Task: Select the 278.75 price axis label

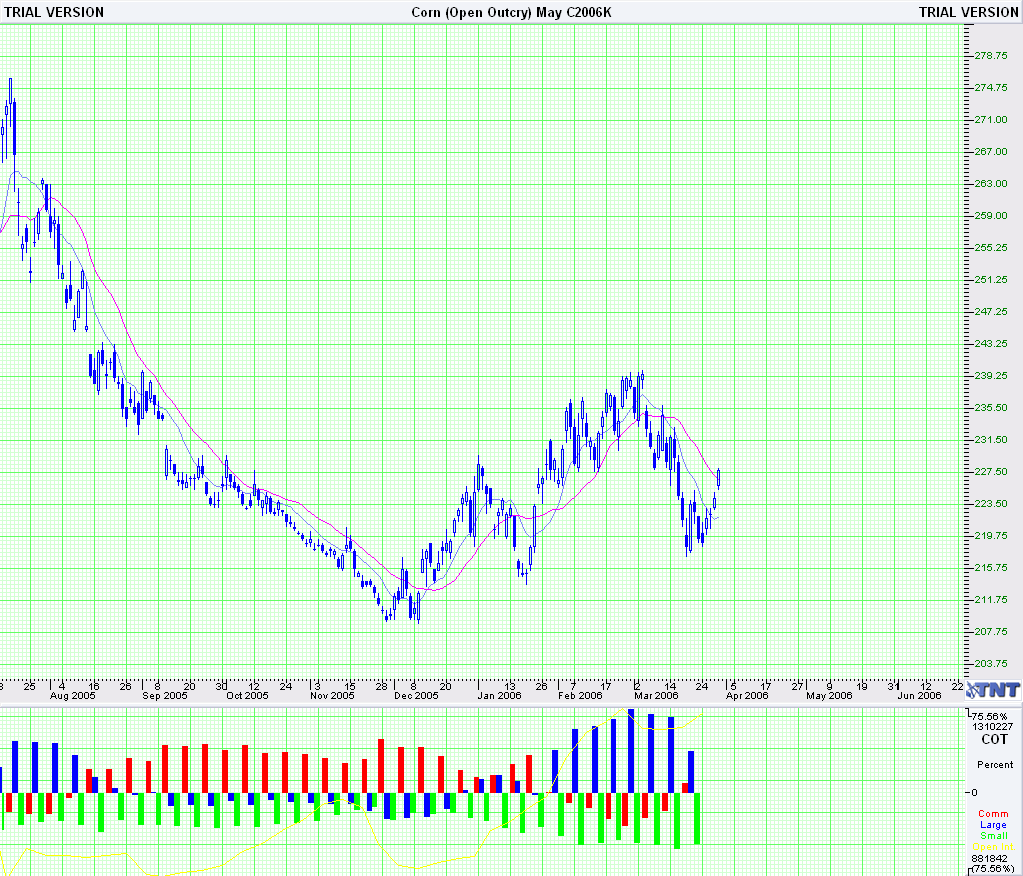Action: [991, 55]
